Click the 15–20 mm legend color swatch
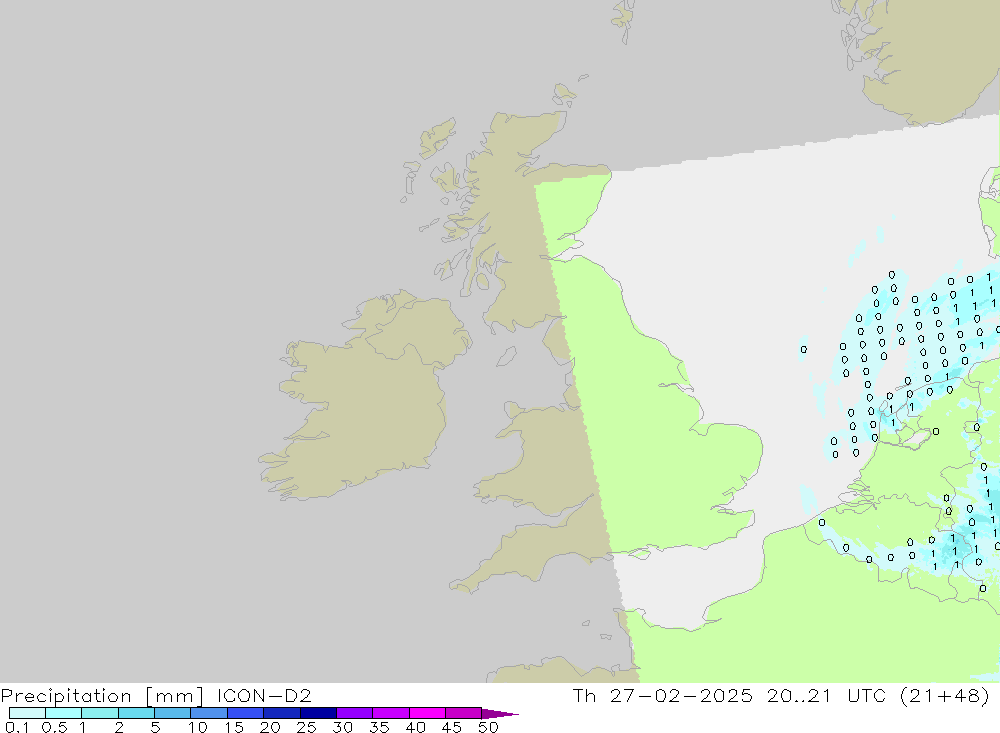Image resolution: width=1000 pixels, height=733 pixels. point(245,713)
